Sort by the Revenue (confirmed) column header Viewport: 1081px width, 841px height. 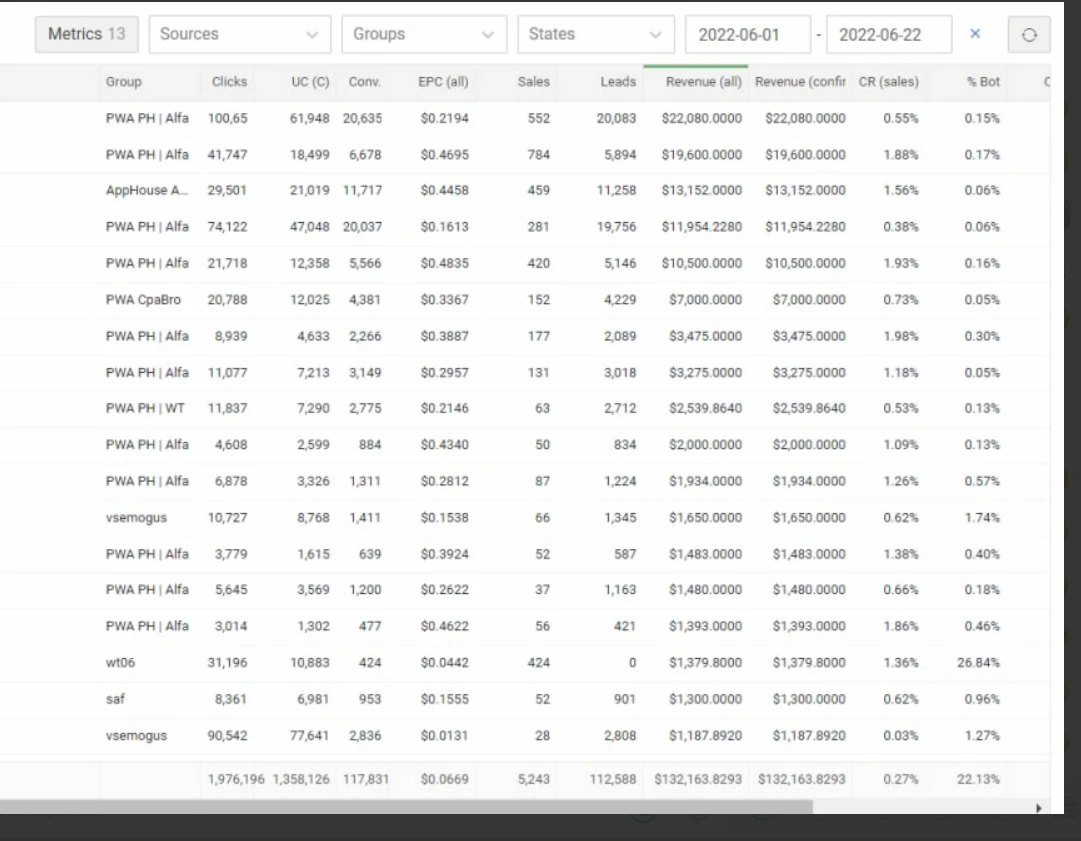click(800, 81)
